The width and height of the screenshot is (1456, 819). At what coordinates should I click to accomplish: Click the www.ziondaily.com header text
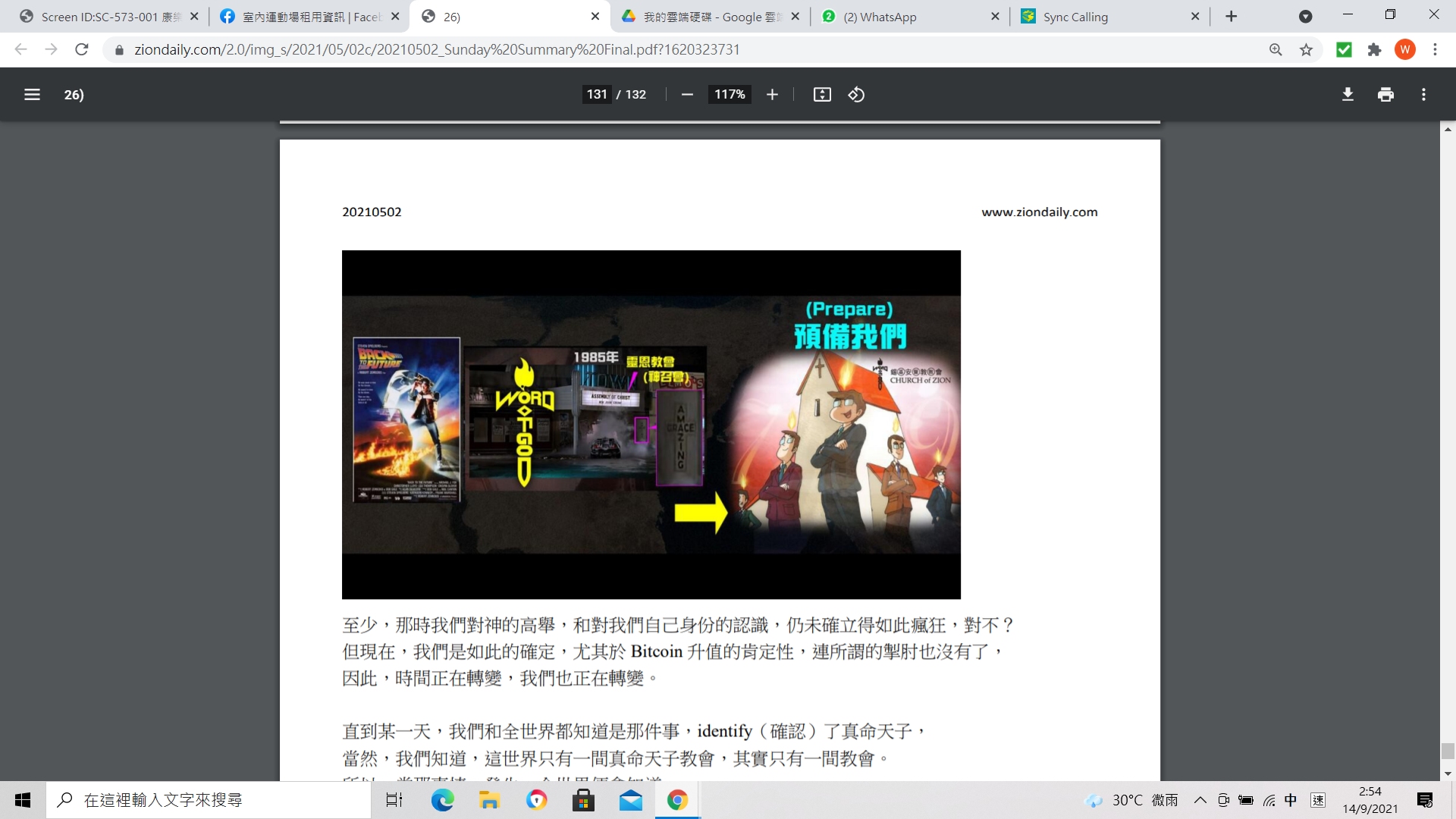coord(1040,212)
